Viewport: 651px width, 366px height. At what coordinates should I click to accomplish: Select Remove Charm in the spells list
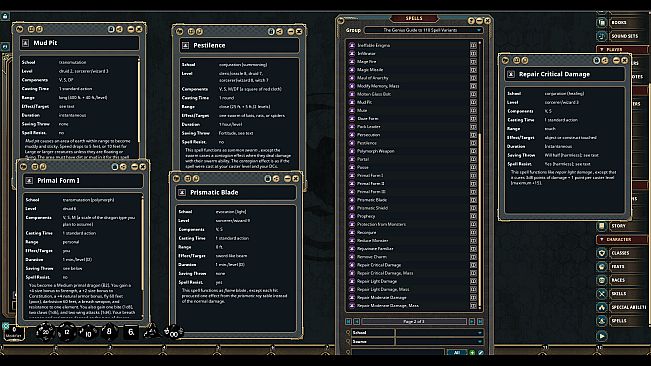(372, 257)
